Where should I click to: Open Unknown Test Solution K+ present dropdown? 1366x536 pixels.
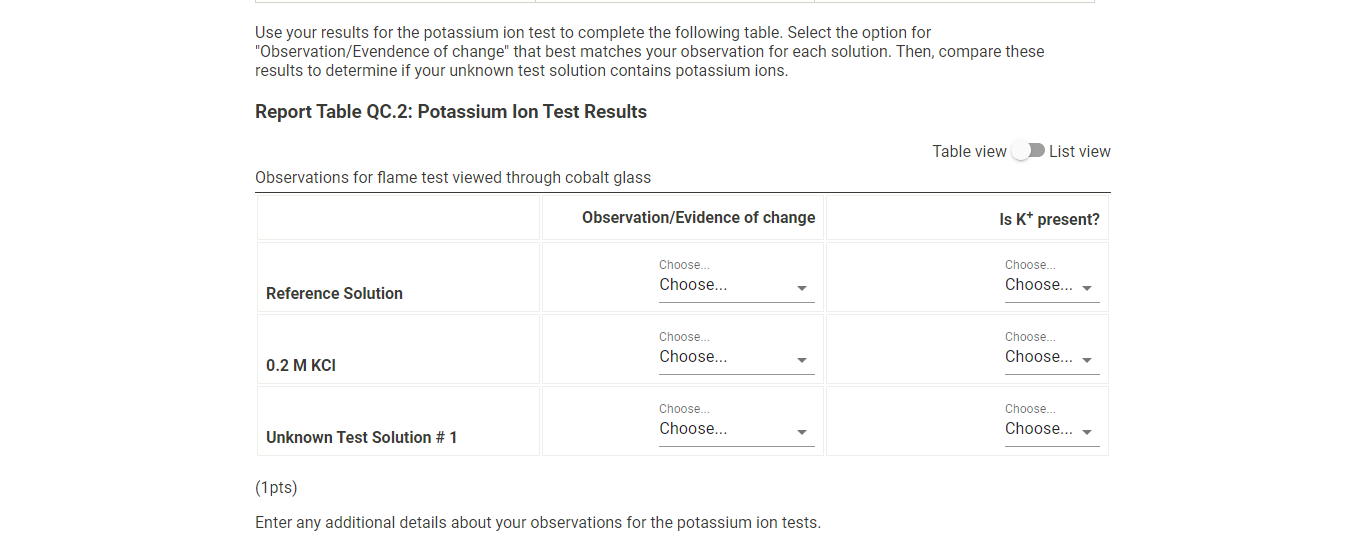point(1051,429)
